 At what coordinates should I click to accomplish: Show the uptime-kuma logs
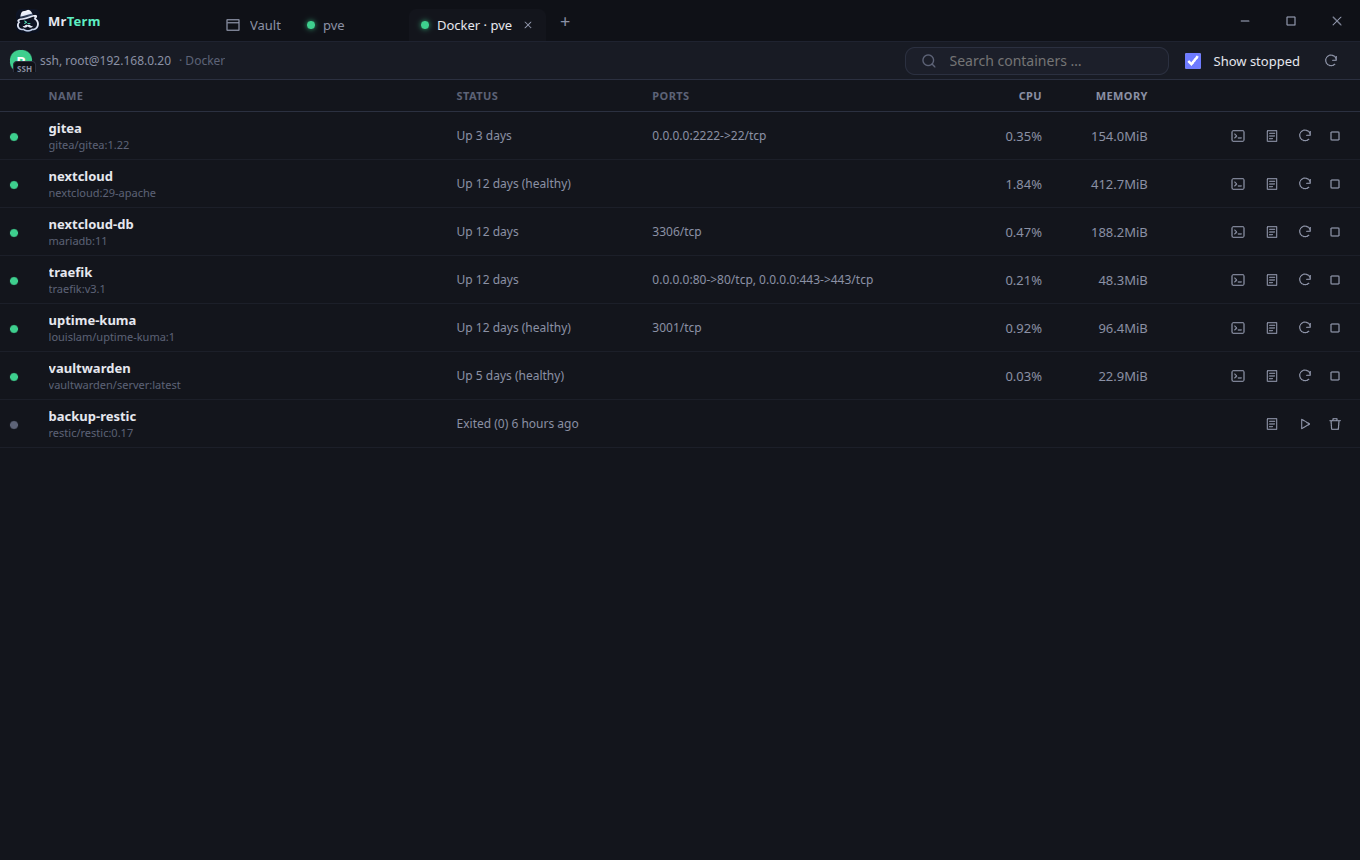click(1272, 328)
